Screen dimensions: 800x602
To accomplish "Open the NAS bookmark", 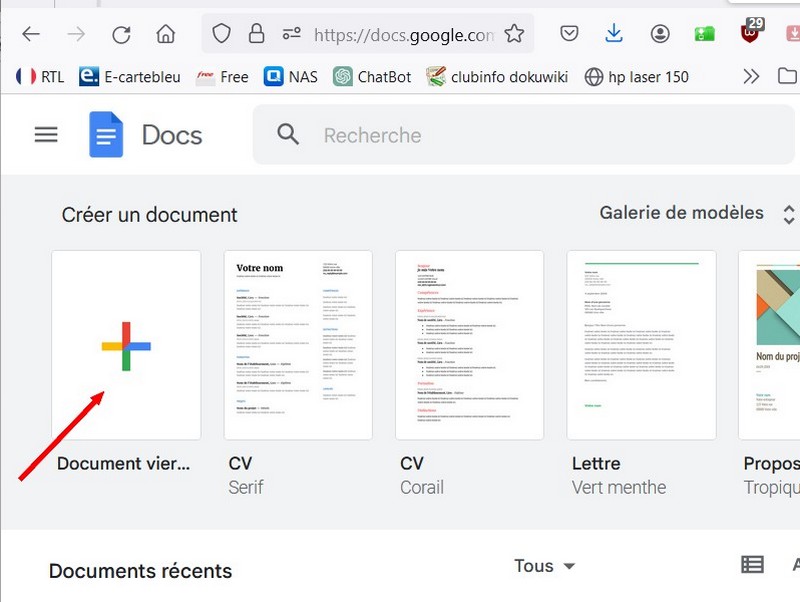I will (x=291, y=77).
